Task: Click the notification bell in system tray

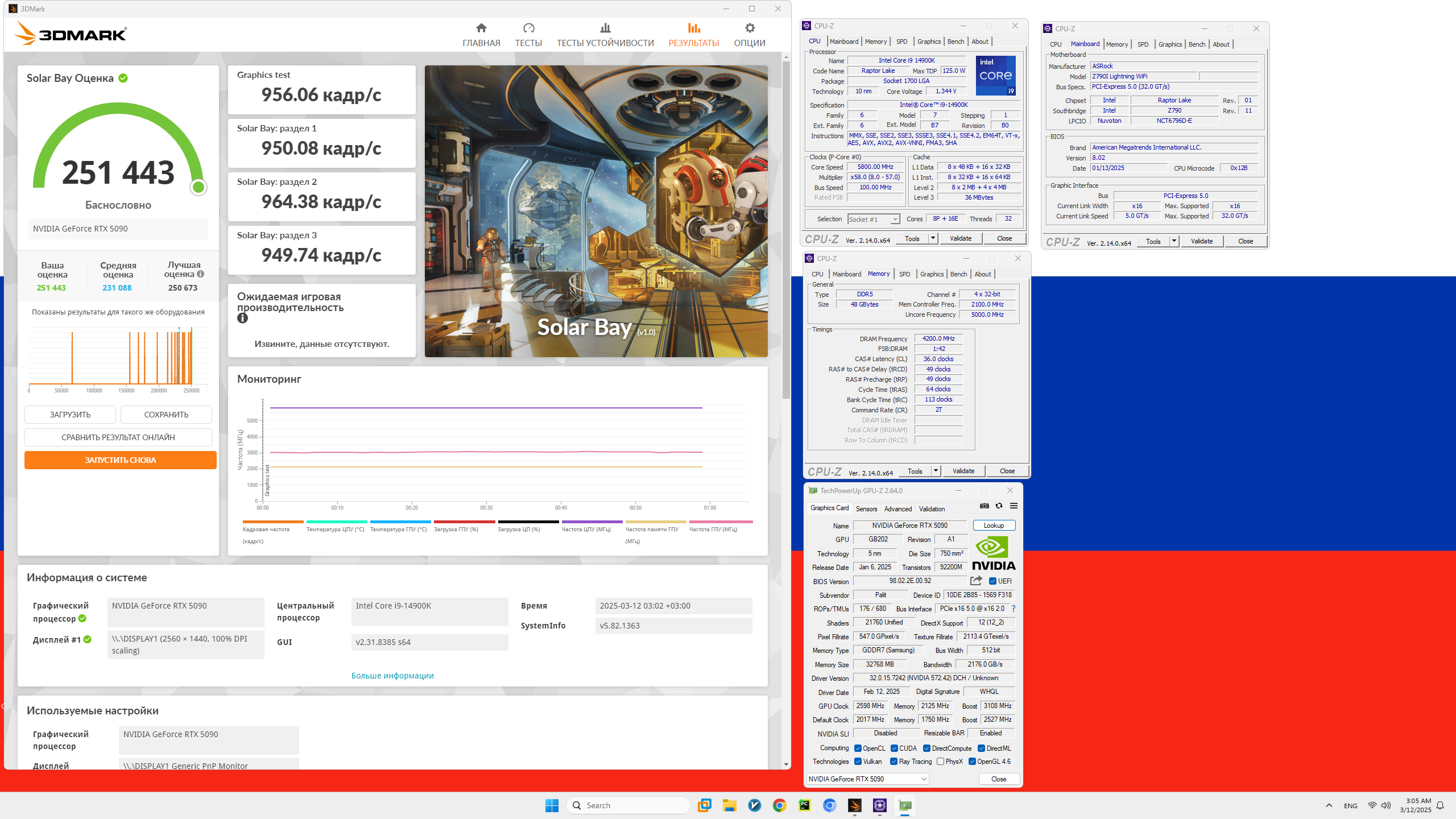Action: [x=1440, y=805]
